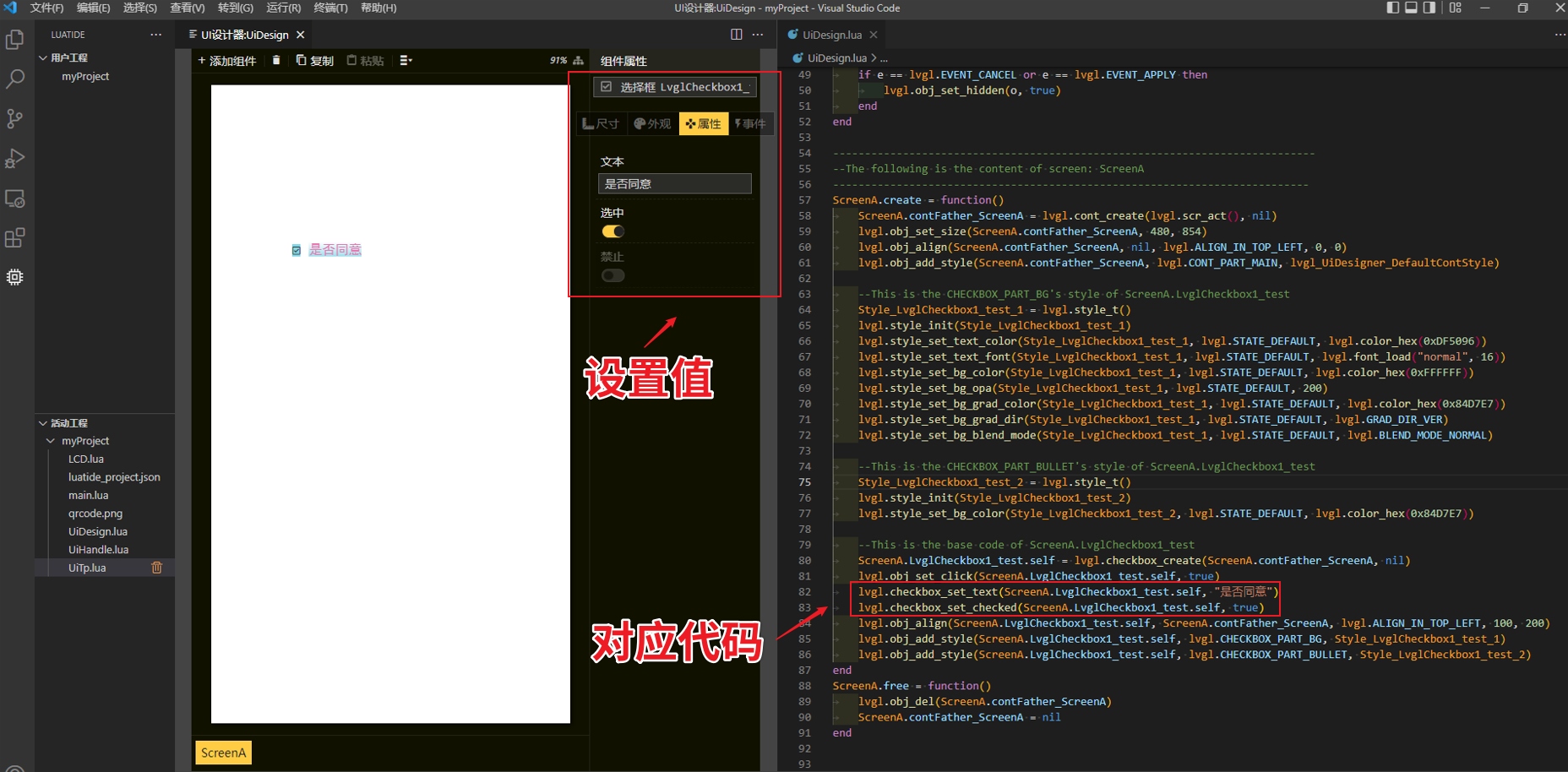The height and width of the screenshot is (772, 1568).
Task: Click the hierarchy tree icon beside 91%
Action: pyautogui.click(x=578, y=61)
